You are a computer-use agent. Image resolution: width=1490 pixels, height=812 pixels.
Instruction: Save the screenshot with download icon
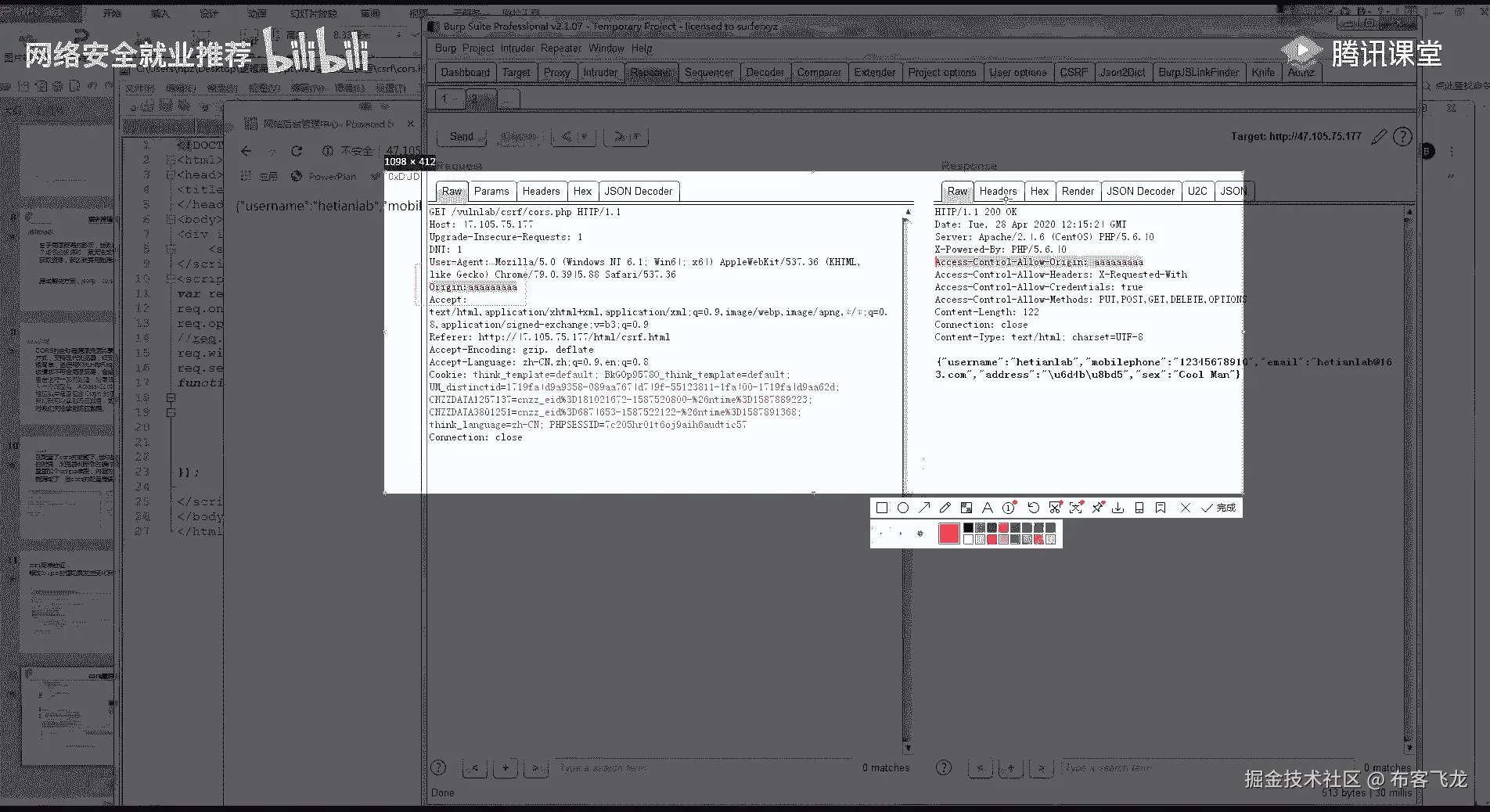coord(1118,508)
